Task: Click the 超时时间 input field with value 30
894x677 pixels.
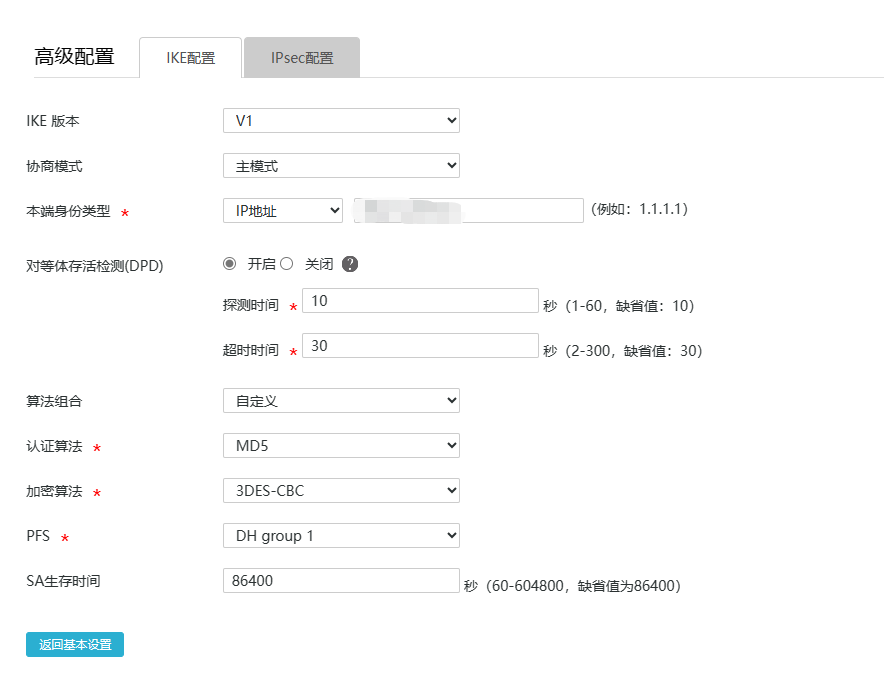Action: (x=420, y=346)
